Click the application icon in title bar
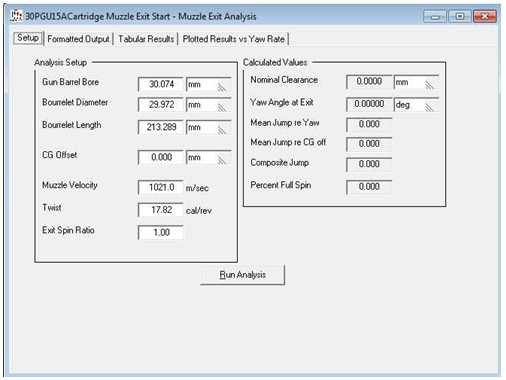The height and width of the screenshot is (380, 506). 16,16
